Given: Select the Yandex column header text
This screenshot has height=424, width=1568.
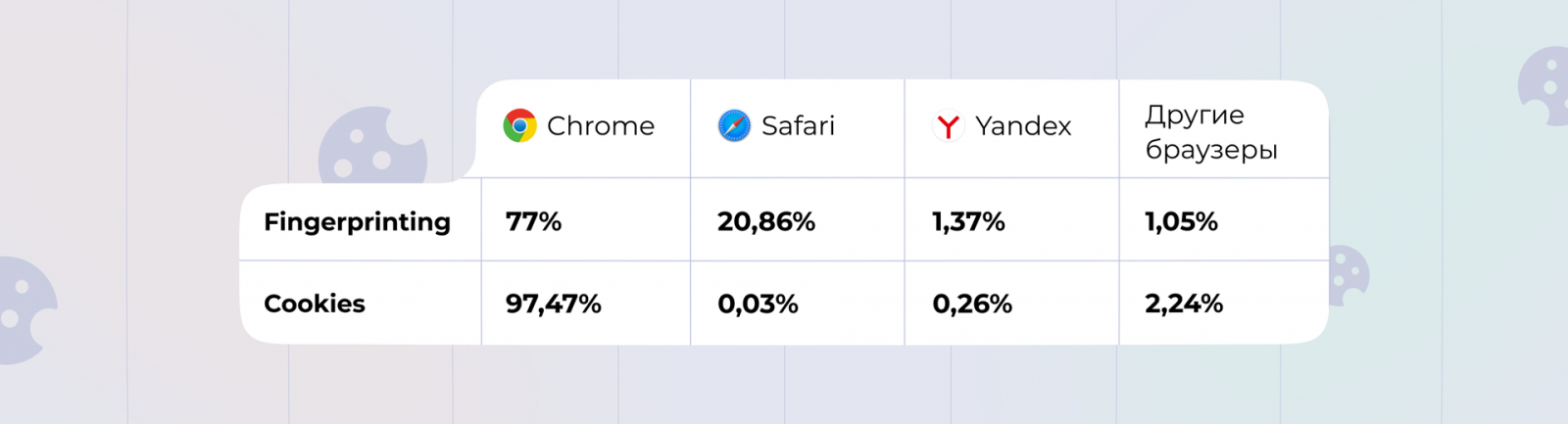Looking at the screenshot, I should [x=1023, y=126].
